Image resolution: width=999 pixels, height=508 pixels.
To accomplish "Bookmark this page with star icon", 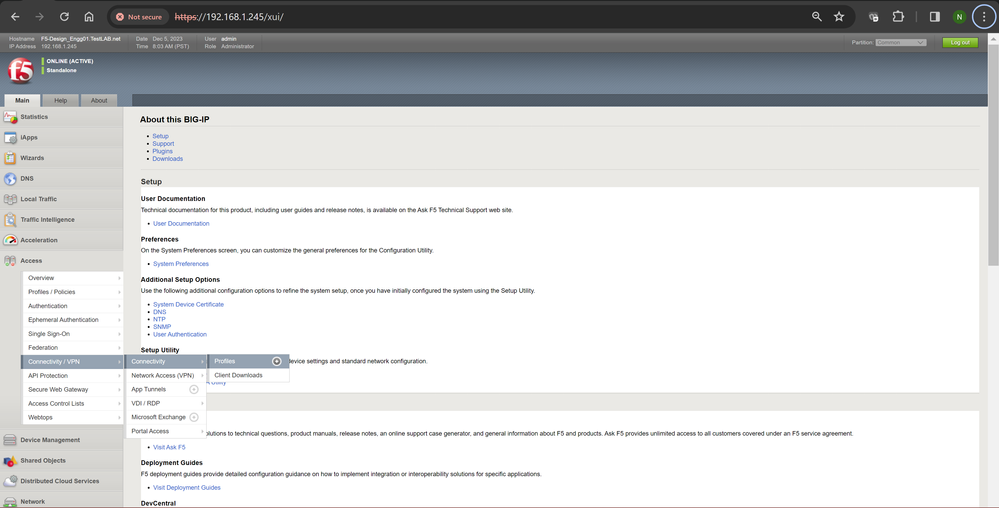I will (839, 17).
